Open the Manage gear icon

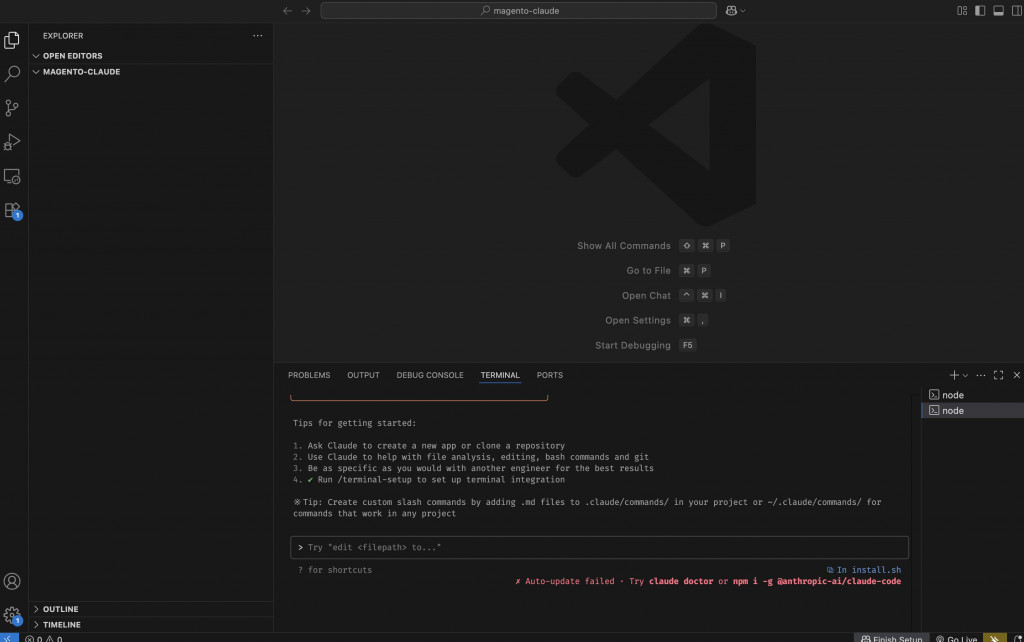12,615
